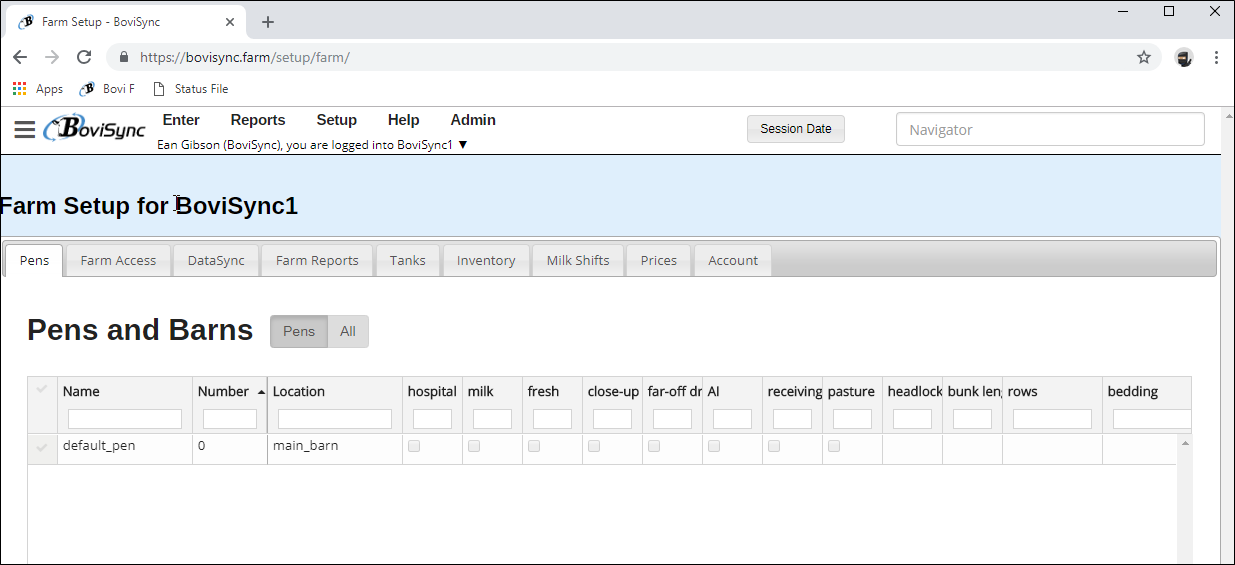Show All pens and barns toggle

[348, 331]
